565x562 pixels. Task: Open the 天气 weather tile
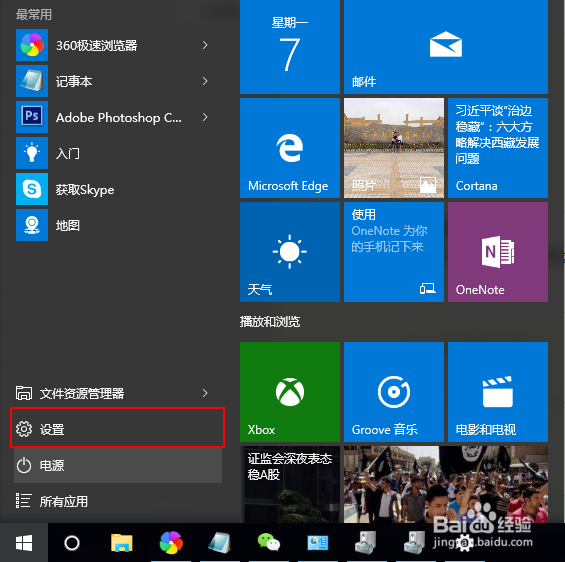(x=290, y=252)
